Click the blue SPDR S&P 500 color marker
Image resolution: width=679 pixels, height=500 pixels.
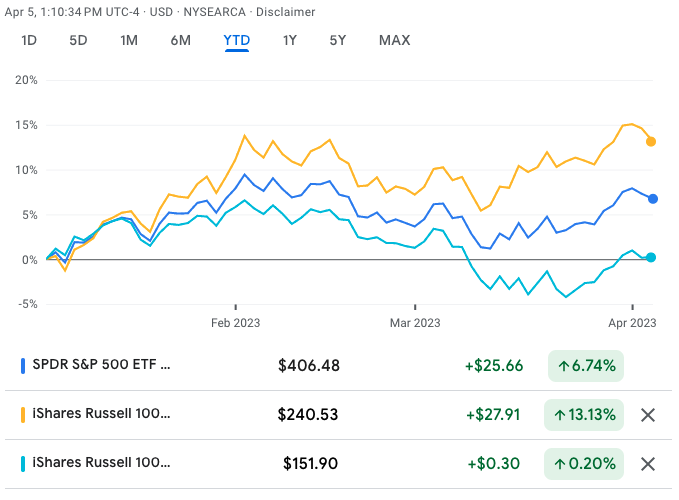pos(23,366)
